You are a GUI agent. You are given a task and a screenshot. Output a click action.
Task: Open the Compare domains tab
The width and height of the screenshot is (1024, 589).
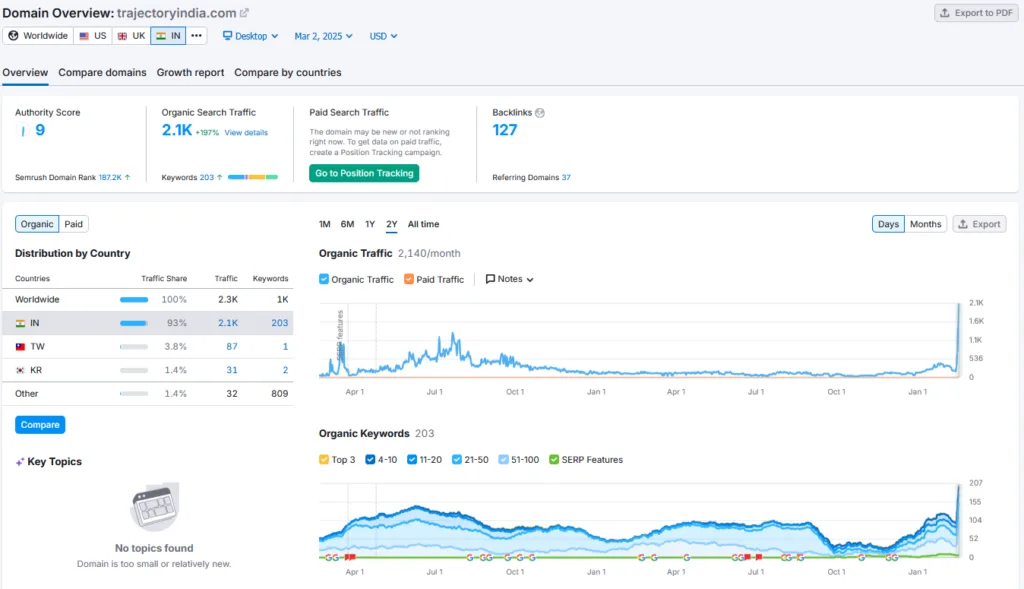[x=103, y=72]
